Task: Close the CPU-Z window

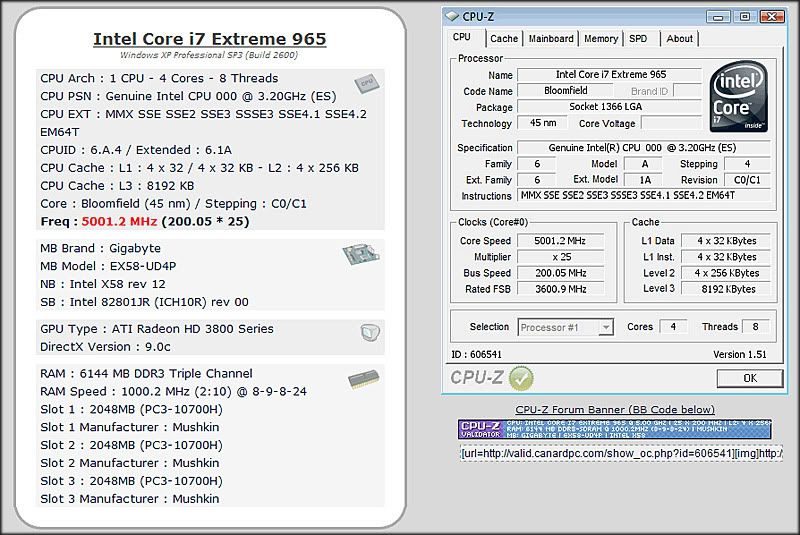Action: [772, 17]
